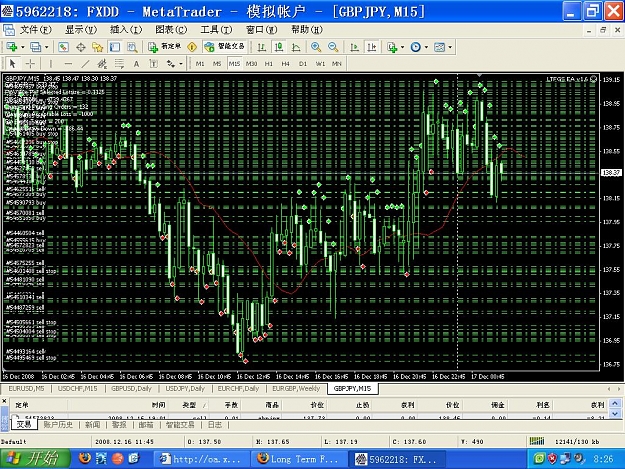Select the Vertical Line drawing tool
Screen dimensions: 625x469
[51, 63]
